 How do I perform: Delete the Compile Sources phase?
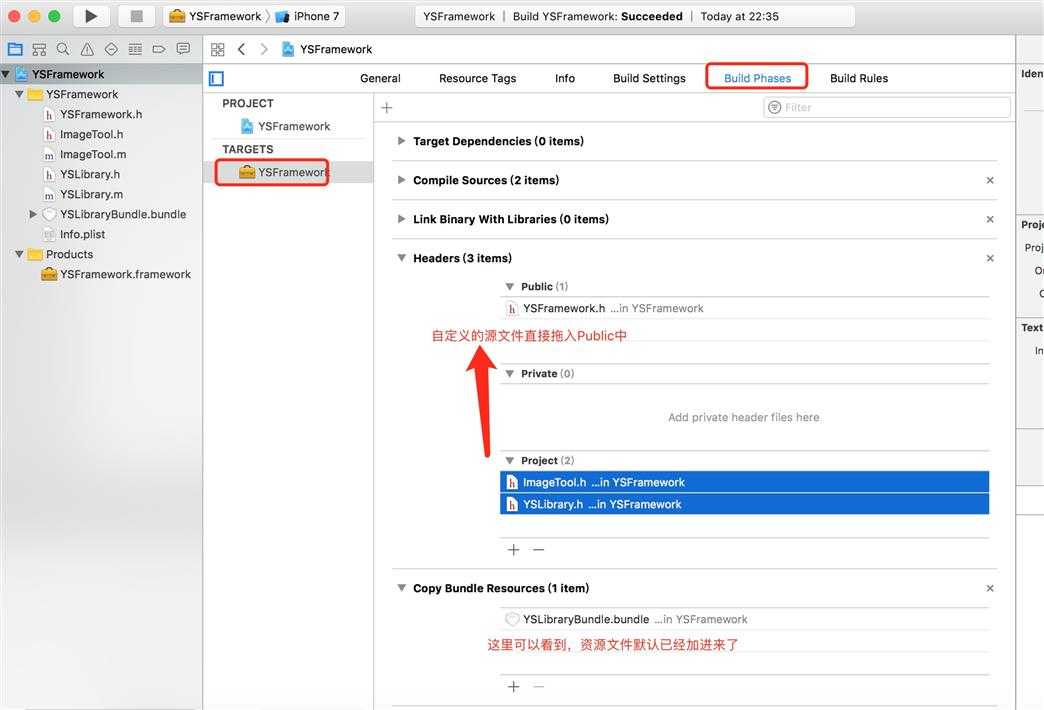pyautogui.click(x=990, y=180)
